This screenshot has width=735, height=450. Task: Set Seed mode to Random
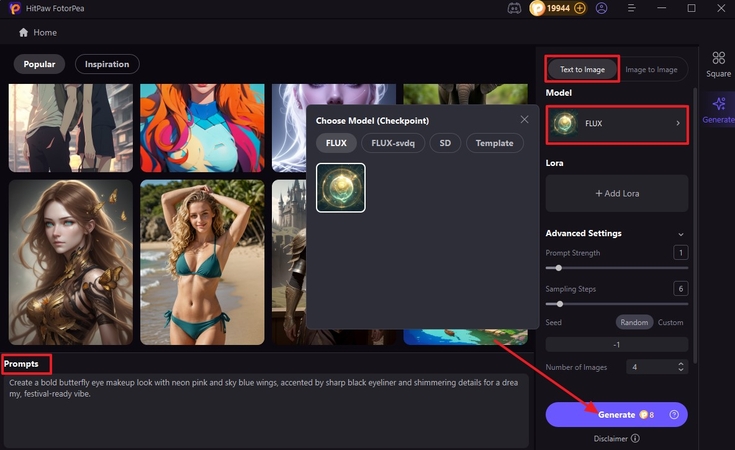coord(634,322)
